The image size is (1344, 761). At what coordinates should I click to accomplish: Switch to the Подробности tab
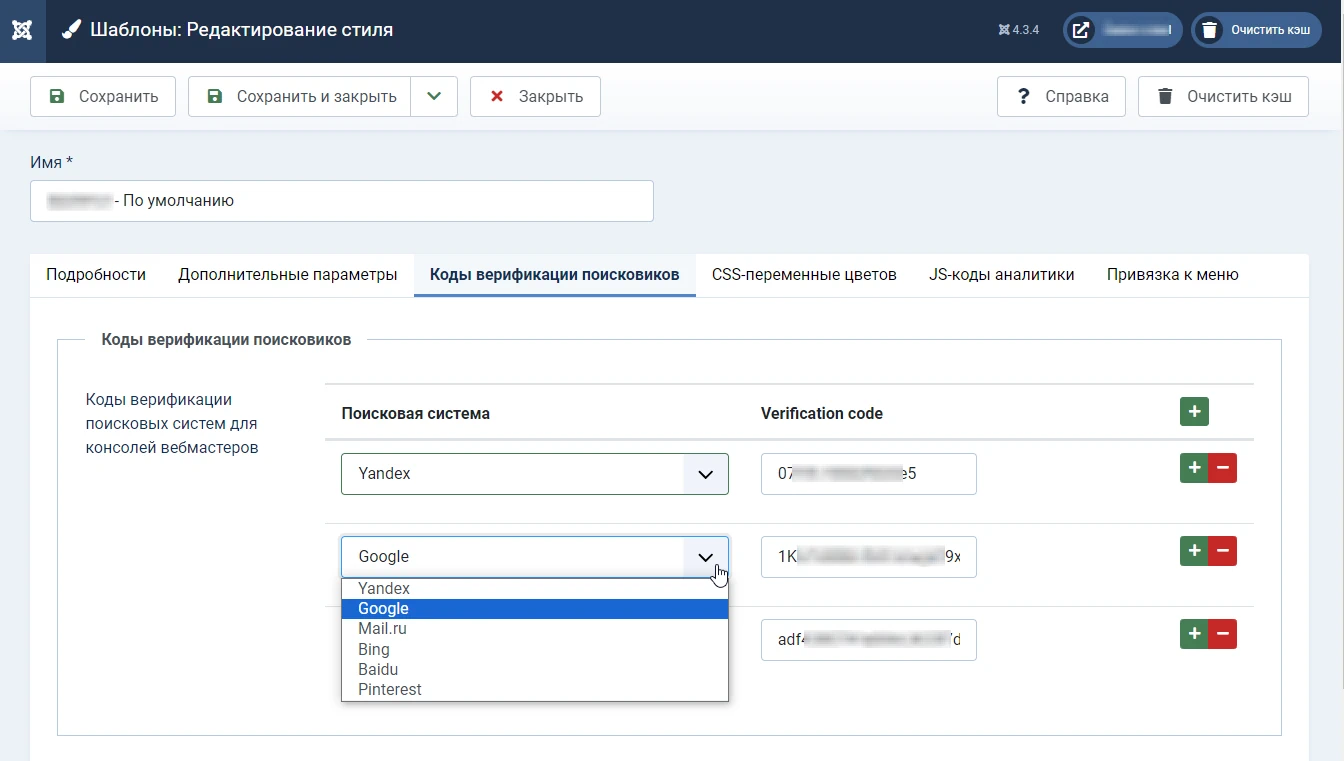click(x=95, y=274)
